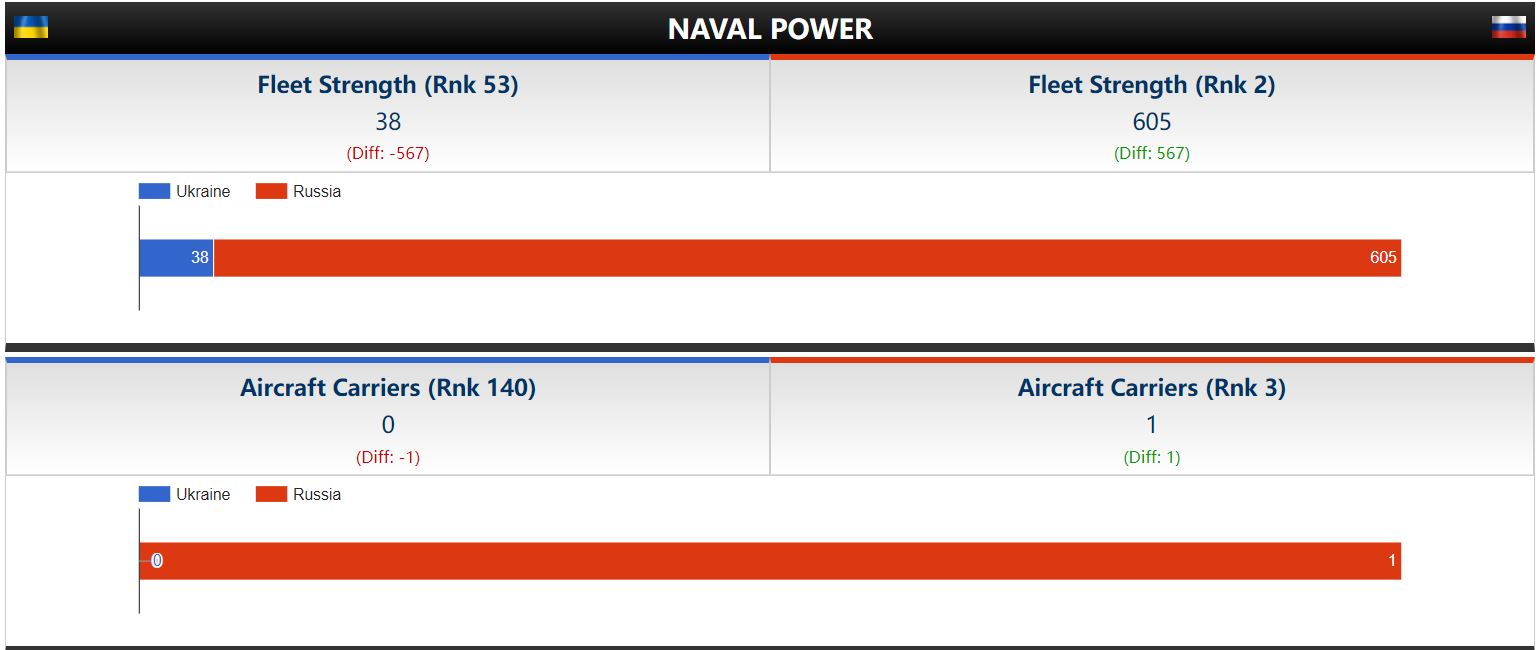Image resolution: width=1538 pixels, height=650 pixels.
Task: Select the red Aircraft Carriers bar showing 1
Action: (x=770, y=561)
